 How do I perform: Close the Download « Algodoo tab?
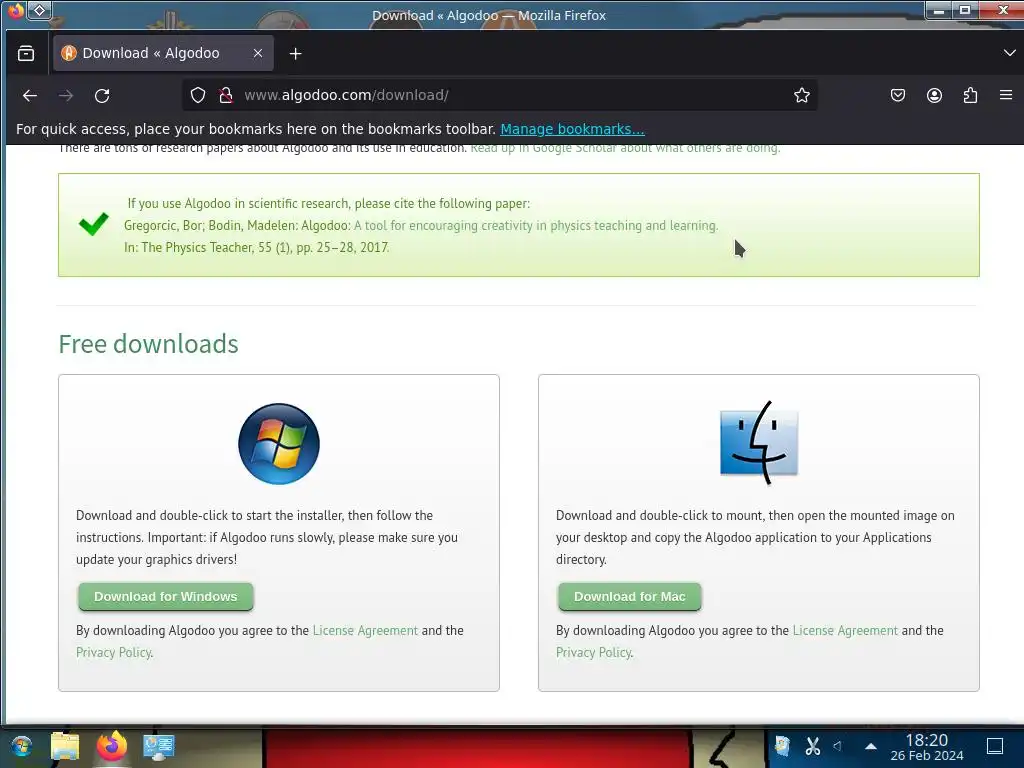[x=258, y=53]
